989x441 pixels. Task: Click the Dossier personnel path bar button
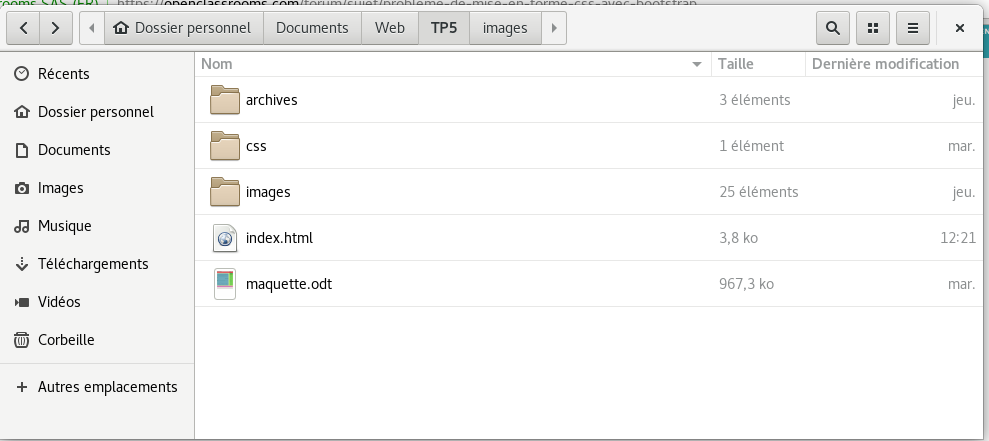coord(185,28)
